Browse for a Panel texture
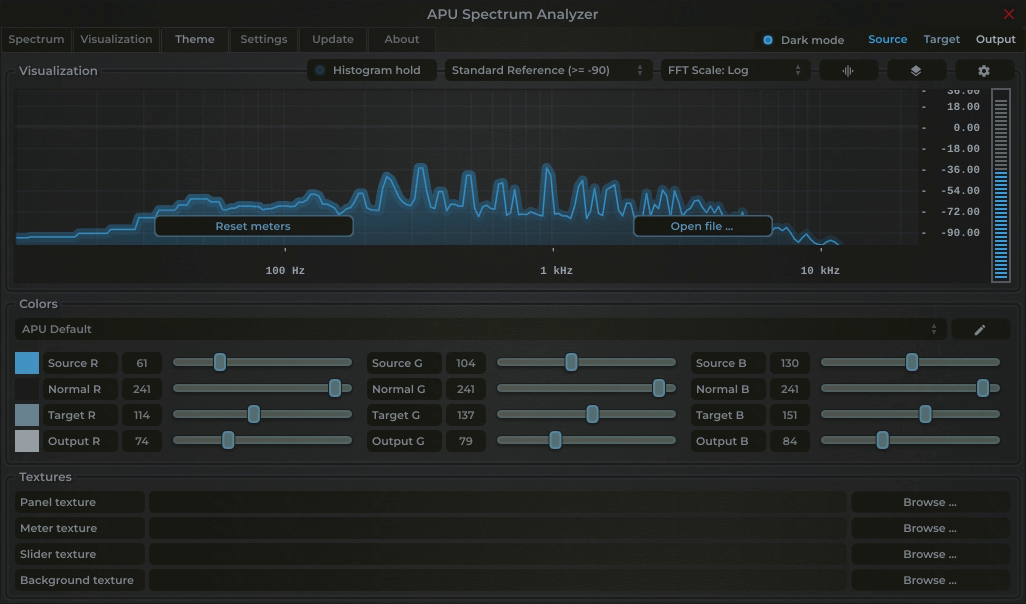This screenshot has height=604, width=1026. point(930,503)
